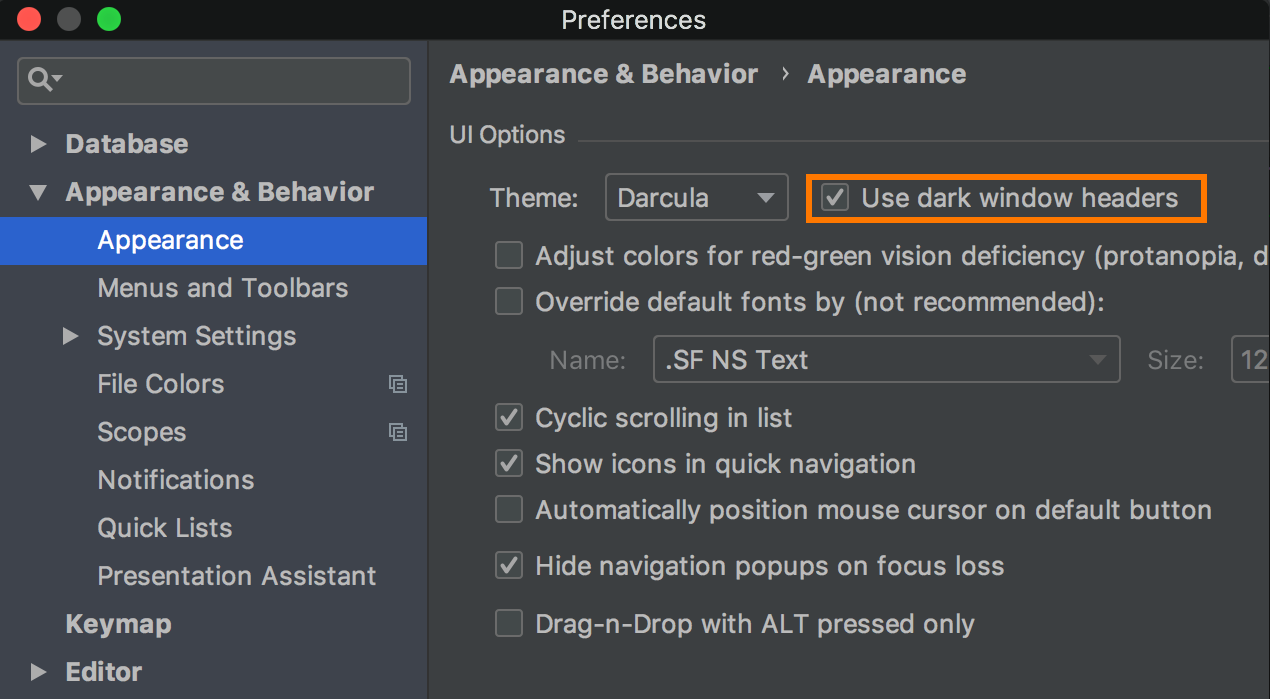Open the Keymap settings page
This screenshot has height=699, width=1270.
(118, 624)
